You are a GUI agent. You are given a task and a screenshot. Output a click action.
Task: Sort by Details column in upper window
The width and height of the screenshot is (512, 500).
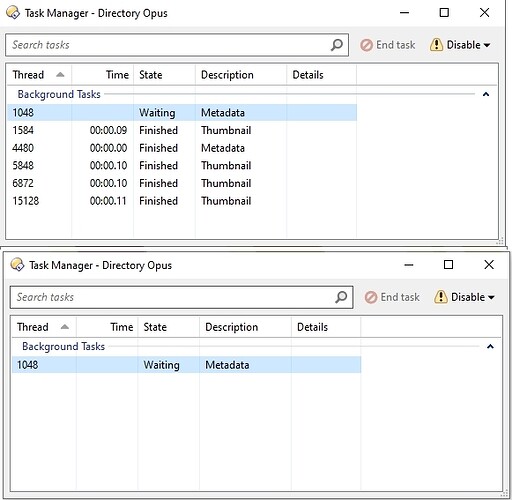(x=321, y=75)
